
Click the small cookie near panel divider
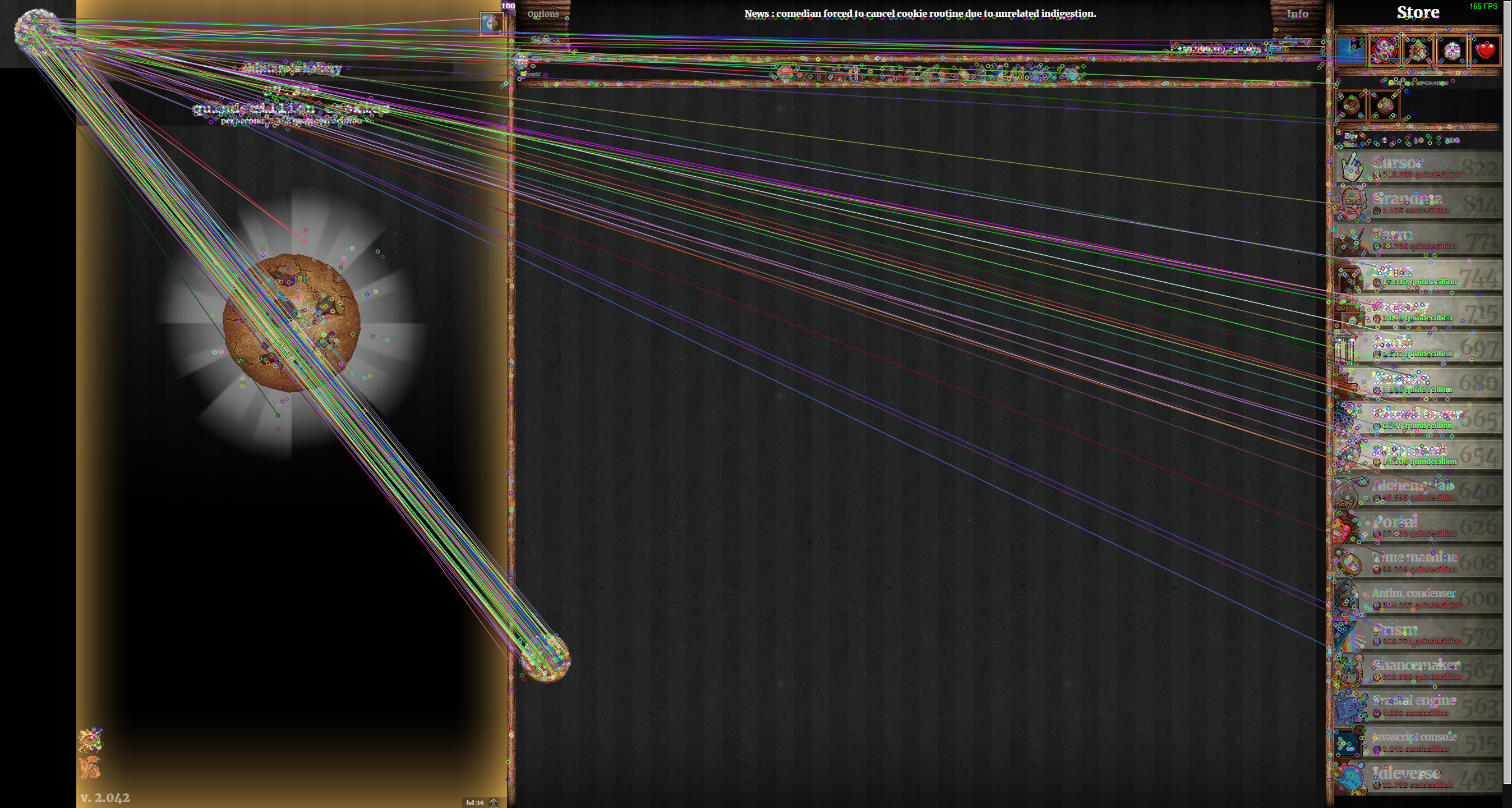545,658
